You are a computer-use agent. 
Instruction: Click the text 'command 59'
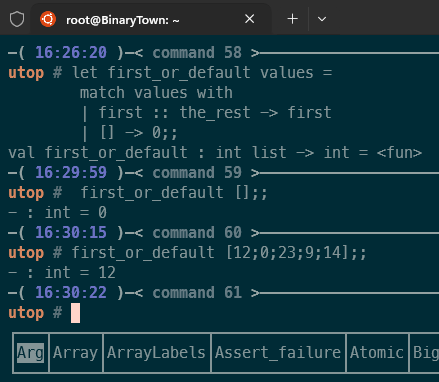[197, 173]
